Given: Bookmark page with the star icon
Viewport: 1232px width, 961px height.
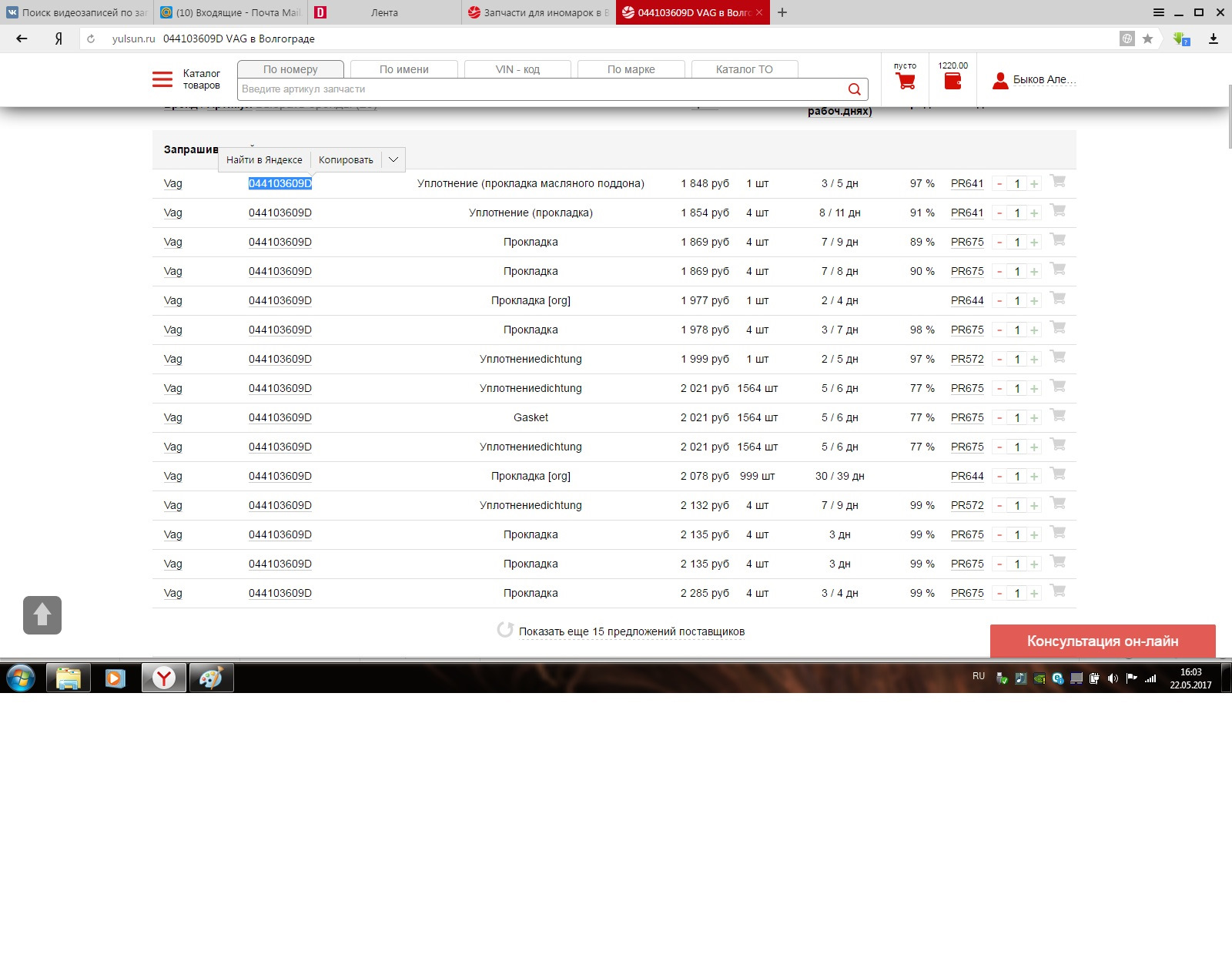Looking at the screenshot, I should pos(1147,39).
